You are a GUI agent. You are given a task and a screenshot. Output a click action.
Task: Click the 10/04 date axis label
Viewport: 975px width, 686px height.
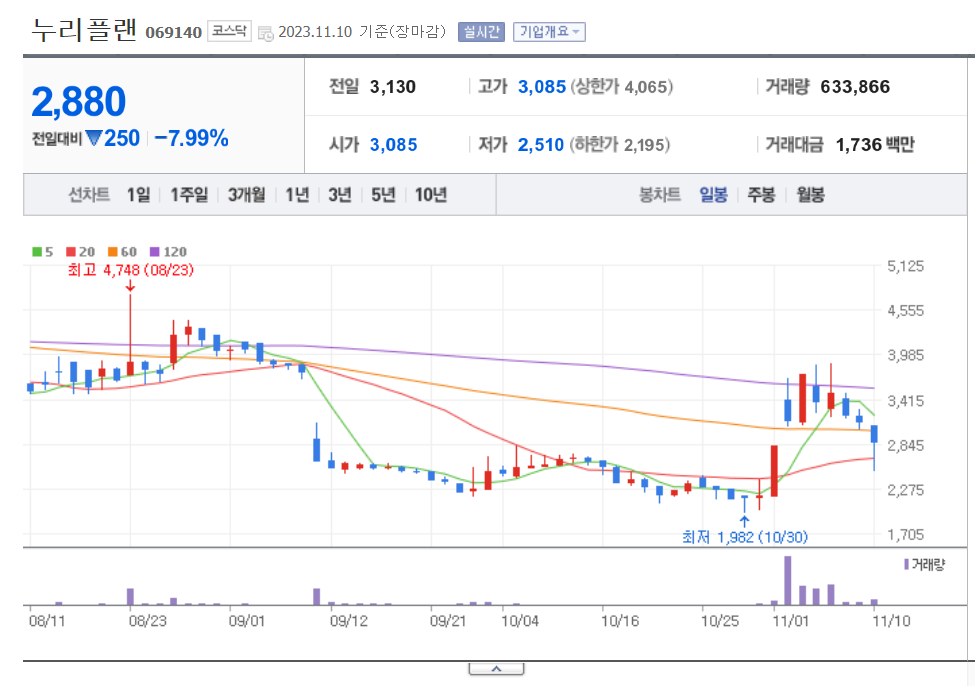[520, 621]
